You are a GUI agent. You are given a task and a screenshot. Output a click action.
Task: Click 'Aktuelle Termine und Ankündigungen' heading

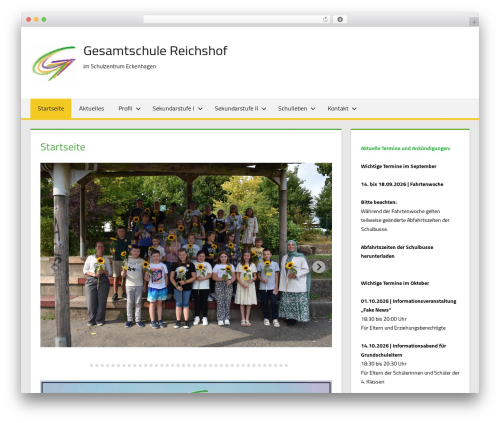(x=405, y=148)
